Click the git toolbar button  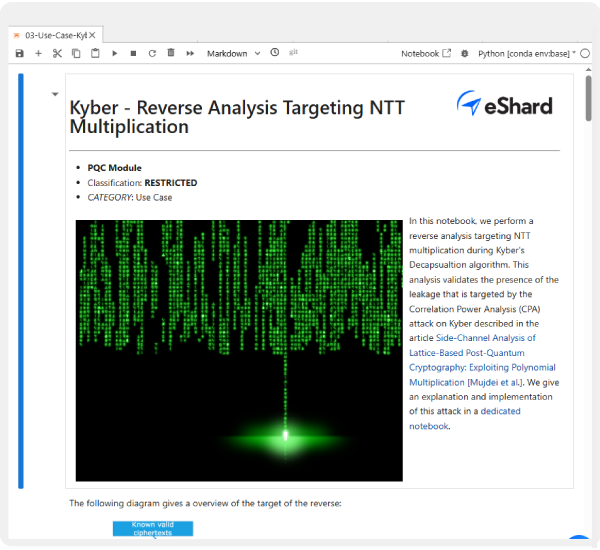pos(293,52)
